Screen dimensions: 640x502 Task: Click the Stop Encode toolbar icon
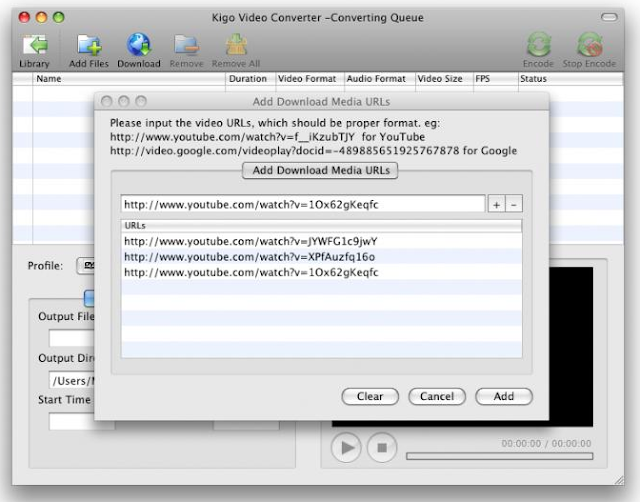[589, 51]
